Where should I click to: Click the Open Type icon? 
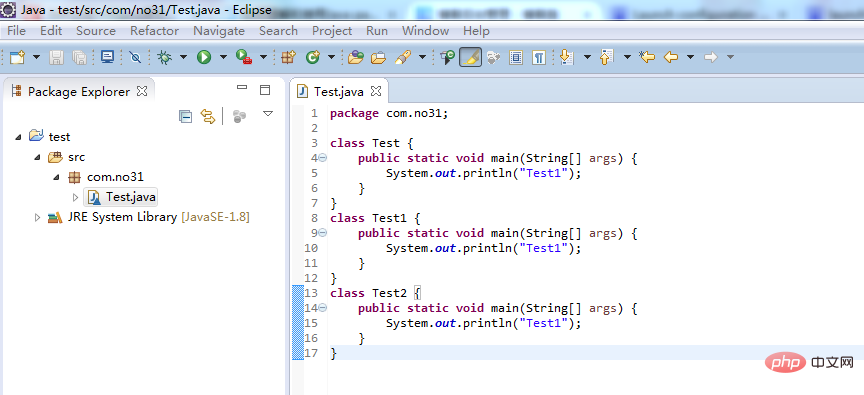356,57
